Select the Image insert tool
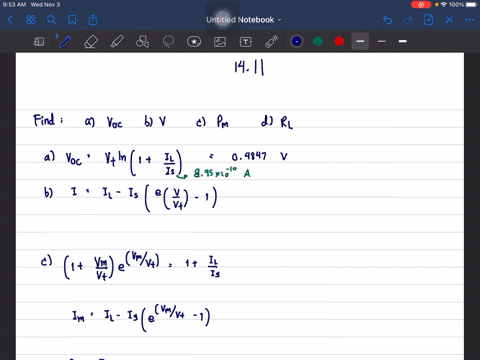 [220, 42]
